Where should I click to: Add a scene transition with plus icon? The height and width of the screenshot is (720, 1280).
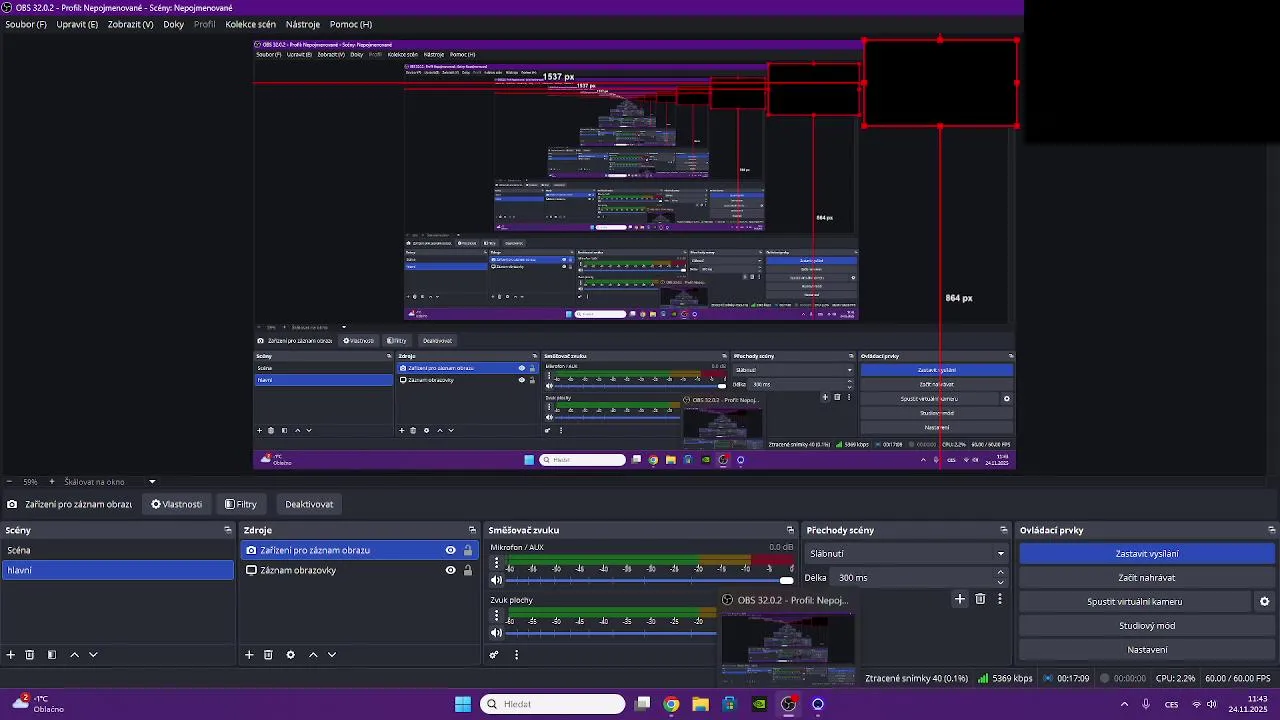coord(960,599)
